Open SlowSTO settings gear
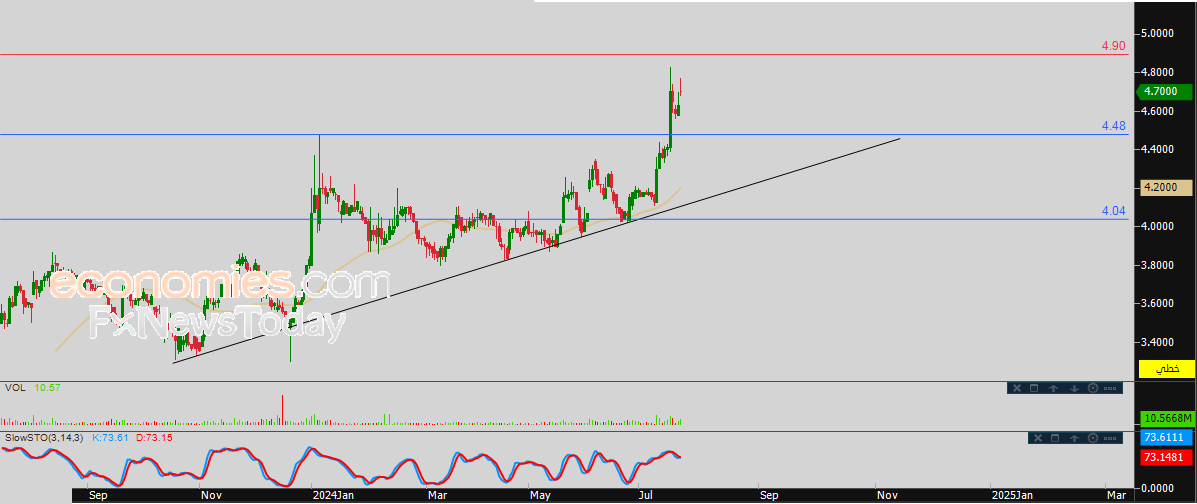Image resolution: width=1197 pixels, height=504 pixels. (1093, 438)
